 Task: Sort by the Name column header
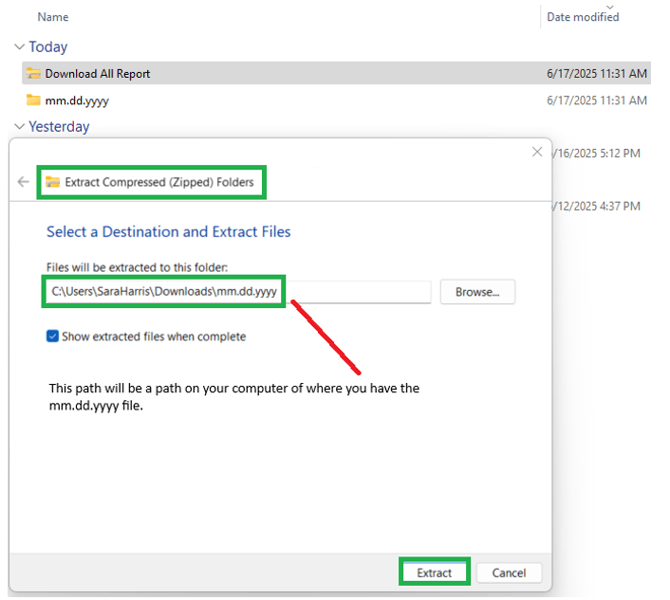[x=53, y=17]
